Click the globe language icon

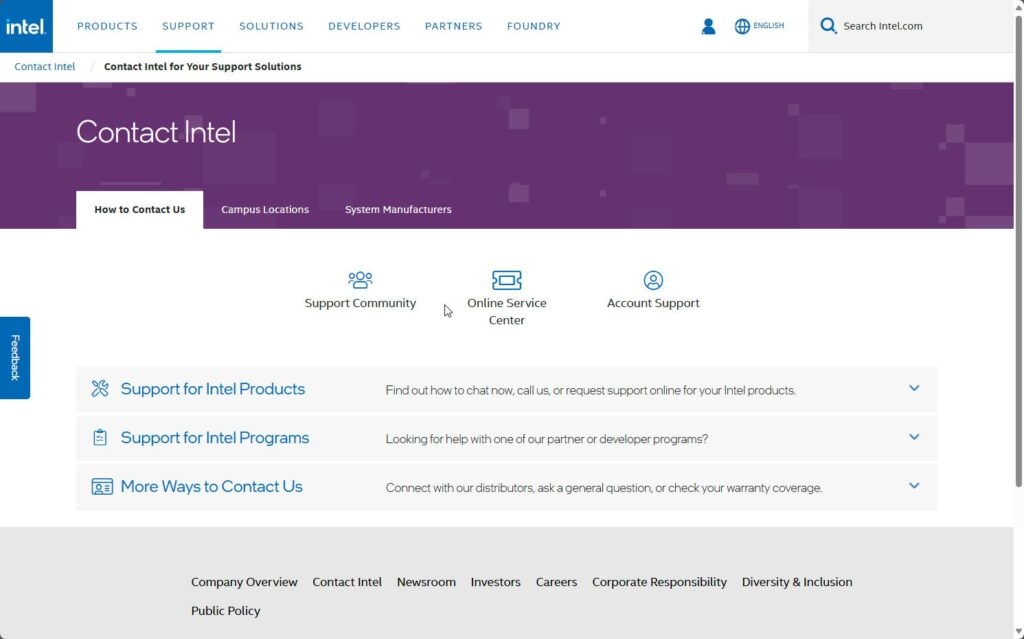click(x=742, y=26)
